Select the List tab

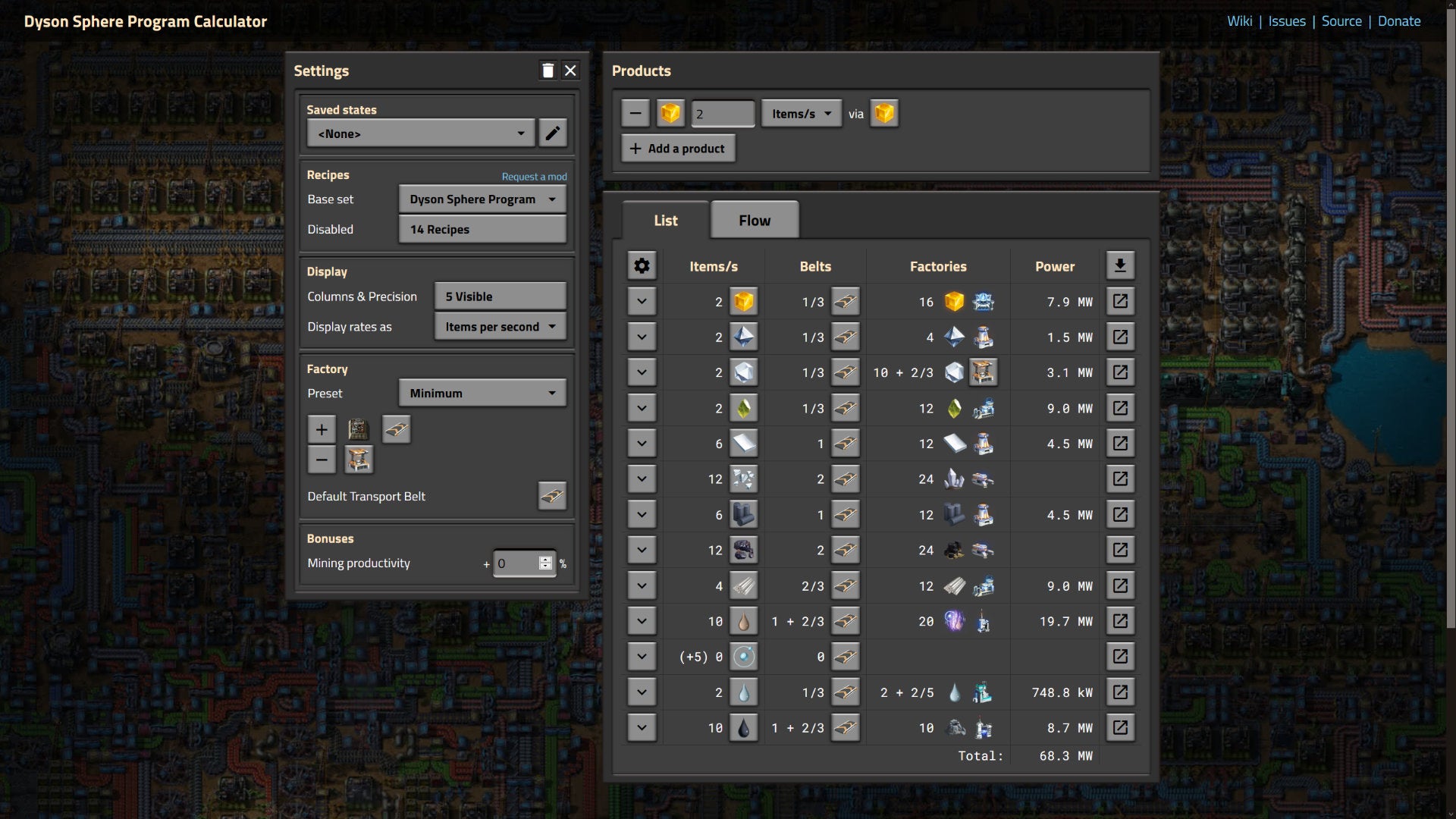point(666,221)
